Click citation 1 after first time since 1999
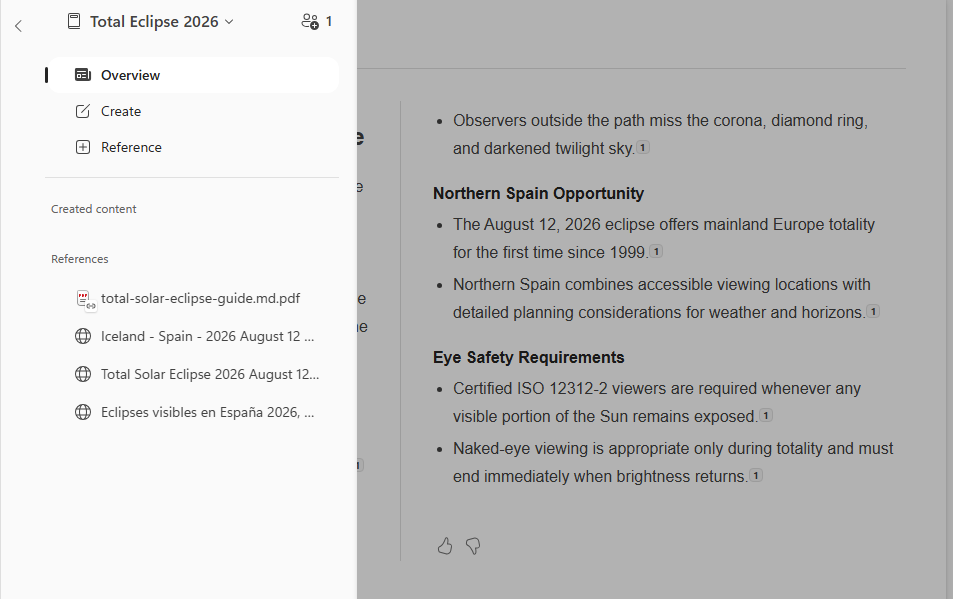 tap(656, 252)
